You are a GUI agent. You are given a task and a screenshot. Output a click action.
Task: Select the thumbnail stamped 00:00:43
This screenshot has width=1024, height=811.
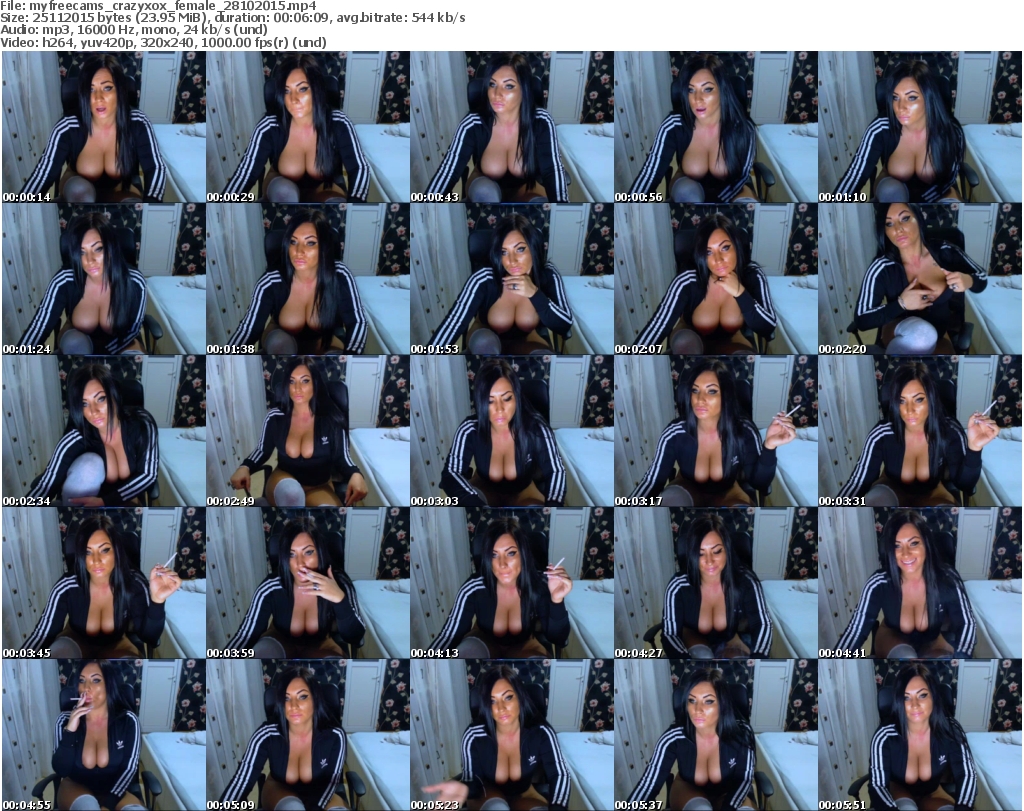click(x=511, y=127)
